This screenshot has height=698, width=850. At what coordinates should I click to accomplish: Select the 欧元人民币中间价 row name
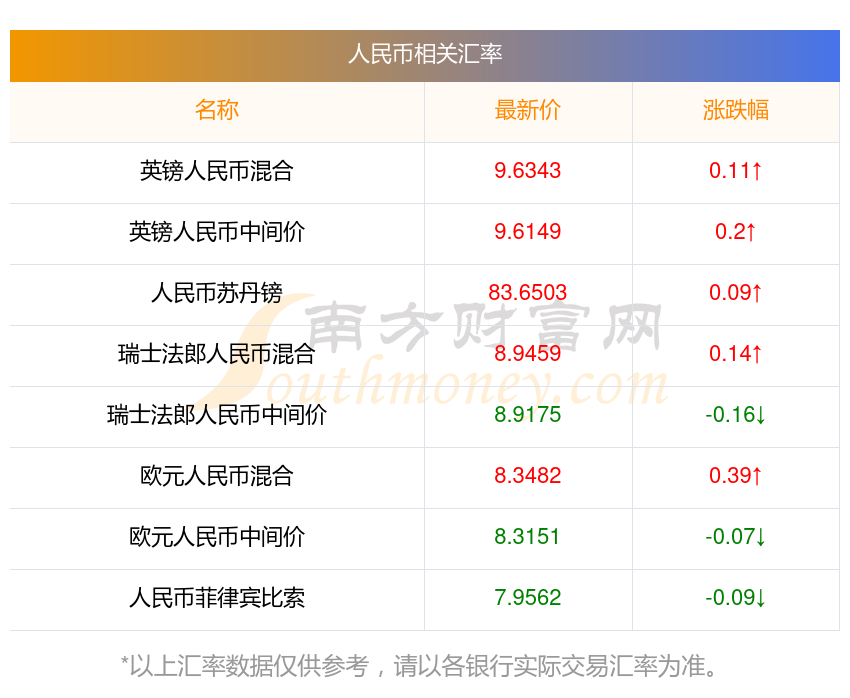click(x=217, y=537)
